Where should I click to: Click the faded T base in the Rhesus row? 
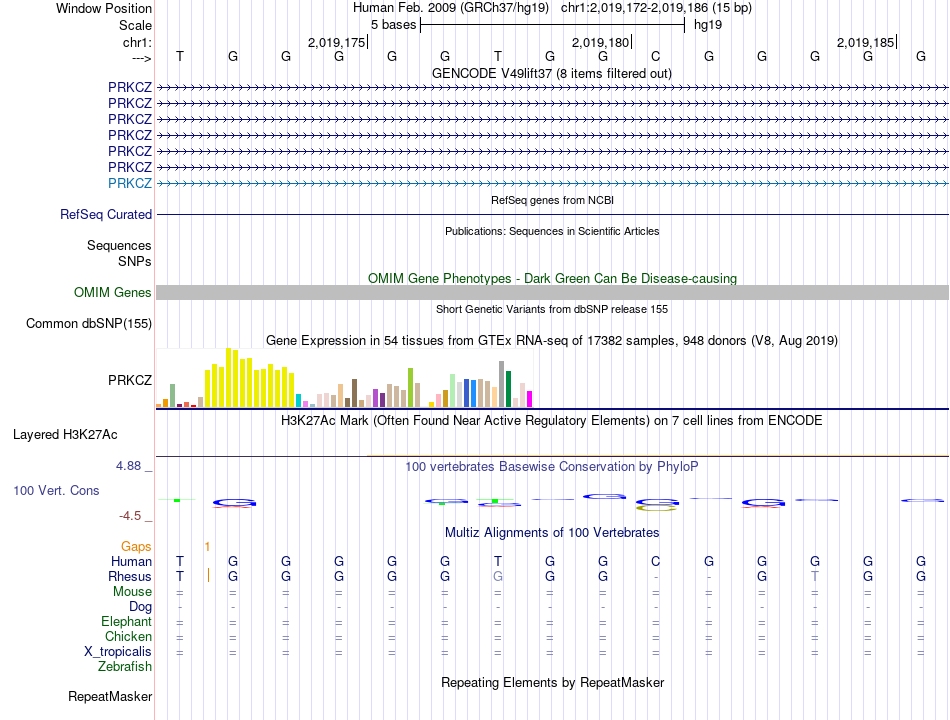coord(815,576)
